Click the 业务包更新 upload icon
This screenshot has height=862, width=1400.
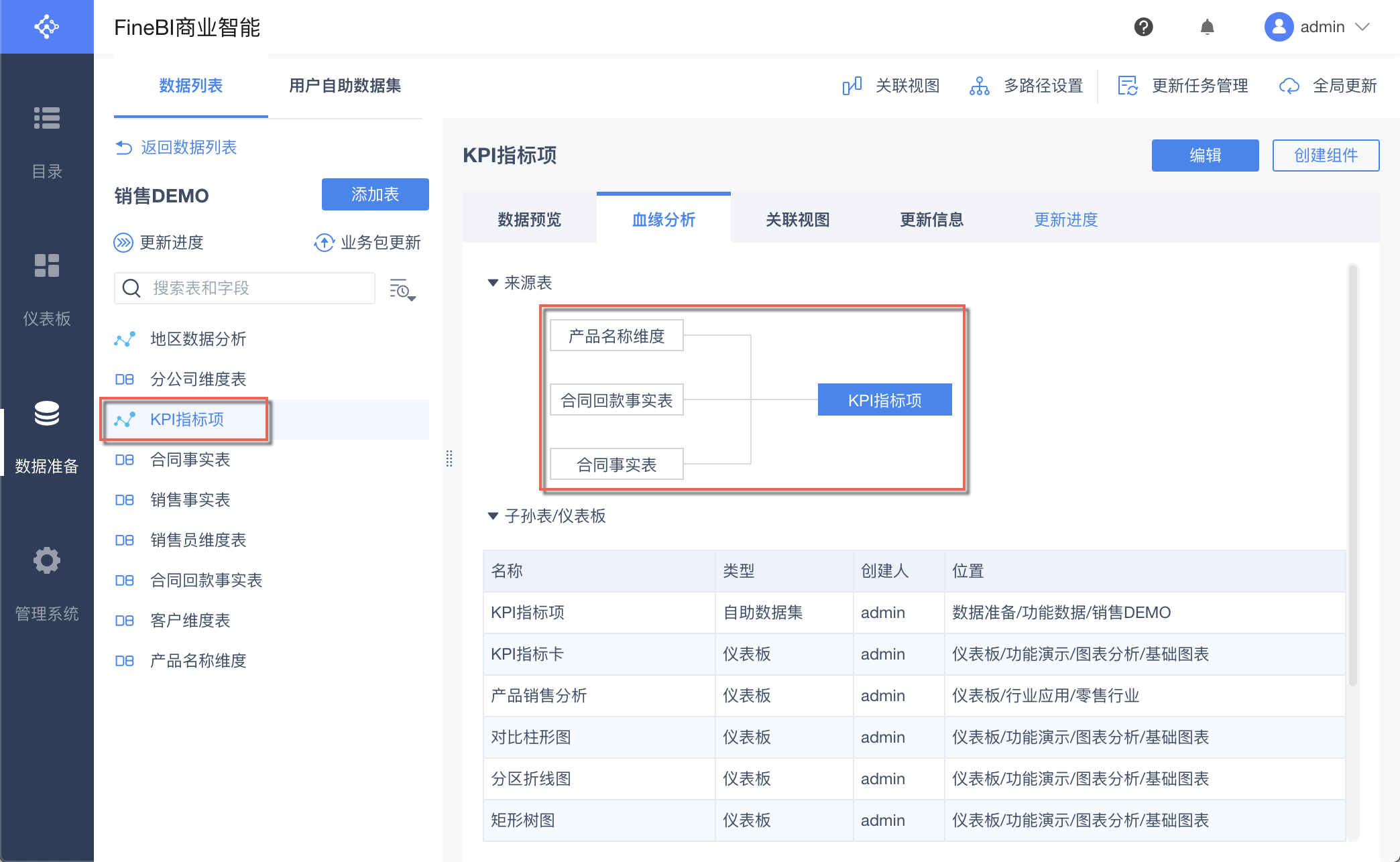pos(324,243)
